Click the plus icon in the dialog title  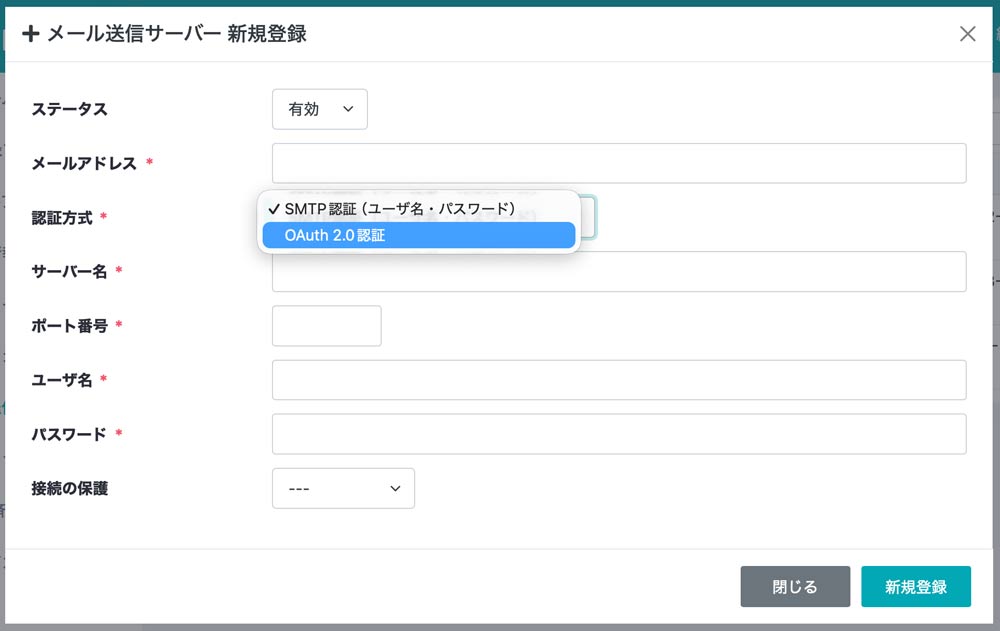point(31,34)
